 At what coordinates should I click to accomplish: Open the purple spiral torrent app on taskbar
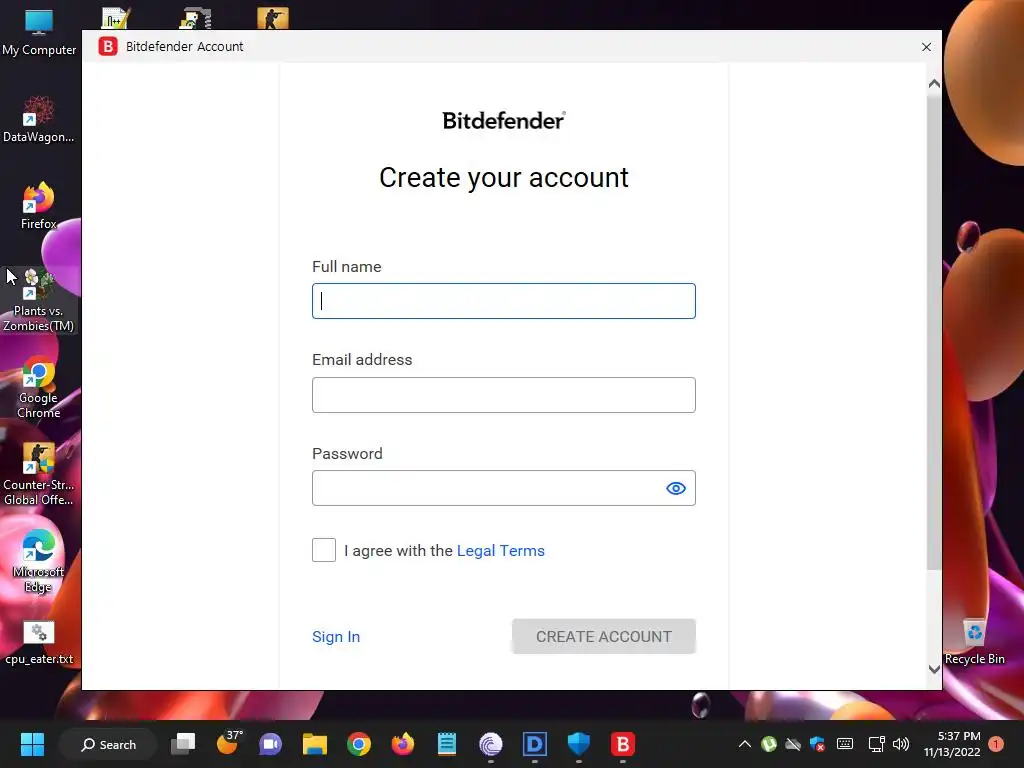click(x=490, y=744)
